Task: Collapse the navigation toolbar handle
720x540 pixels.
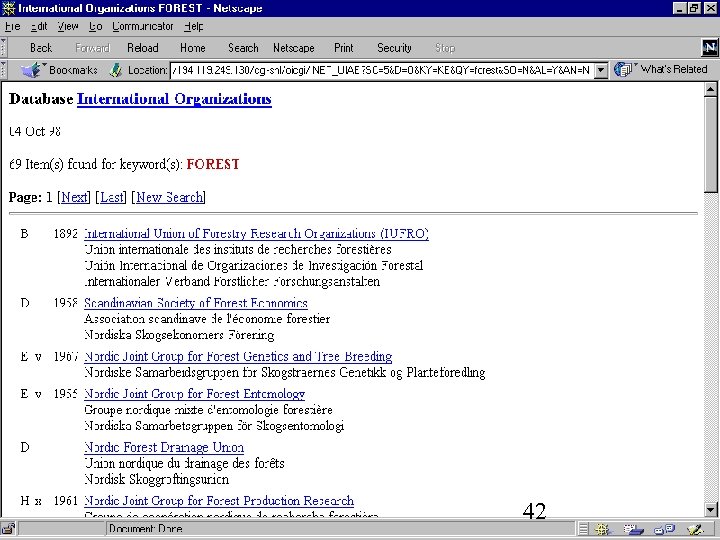Action: (x=4, y=47)
